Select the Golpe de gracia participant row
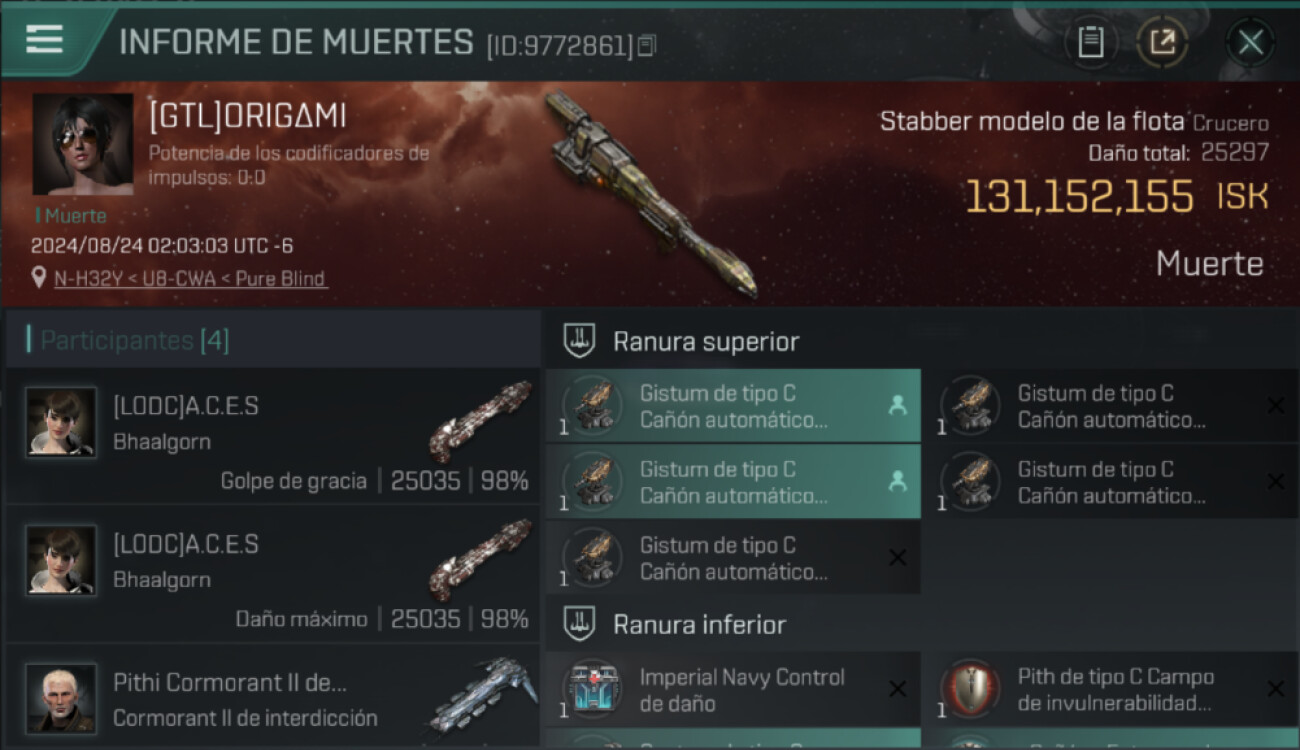The height and width of the screenshot is (750, 1300). (273, 435)
